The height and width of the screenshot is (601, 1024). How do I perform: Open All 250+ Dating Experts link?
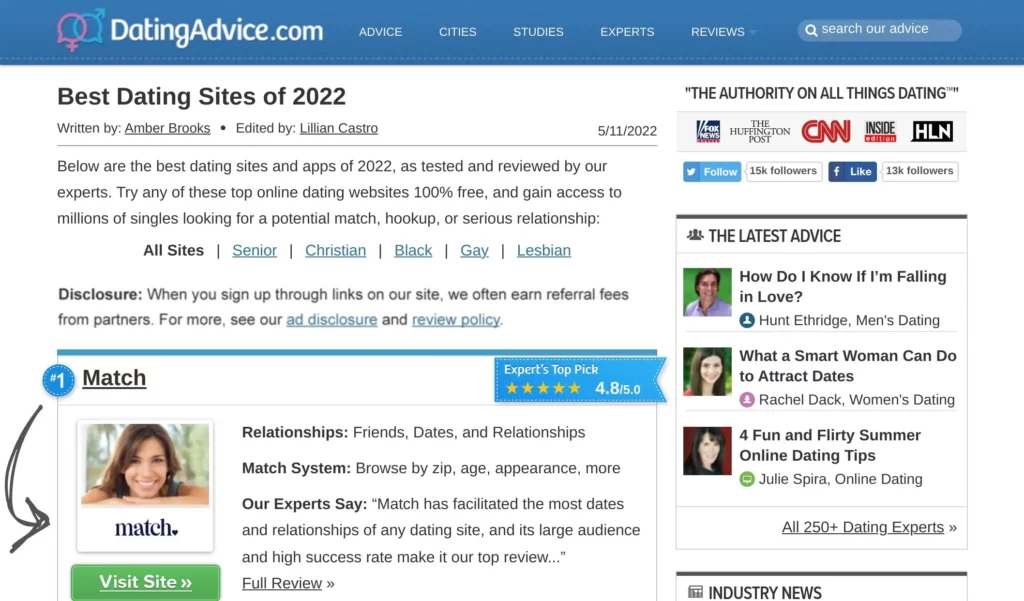pos(863,527)
